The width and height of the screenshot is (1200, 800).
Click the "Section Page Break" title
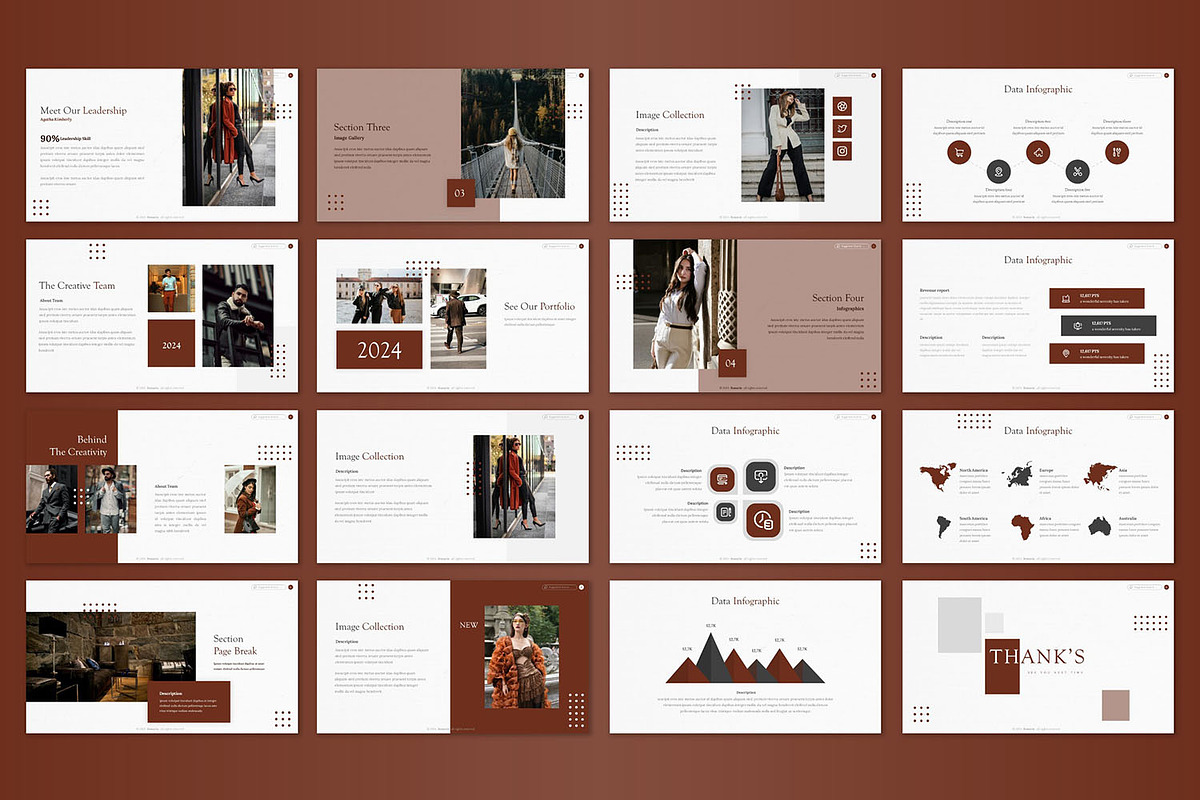pyautogui.click(x=236, y=645)
